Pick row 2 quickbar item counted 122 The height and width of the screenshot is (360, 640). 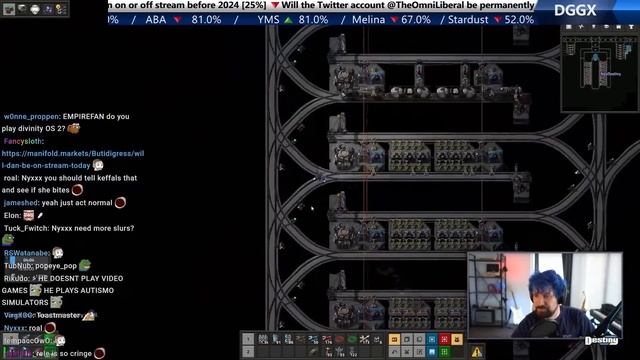353,352
